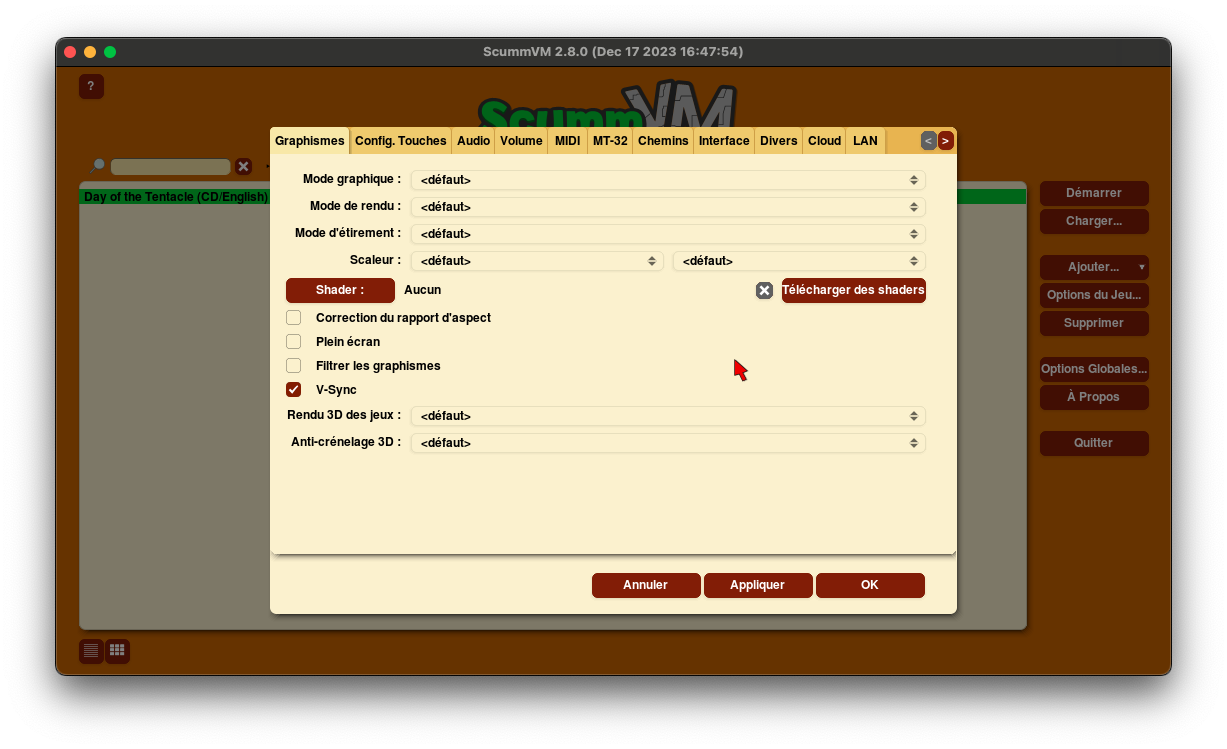The height and width of the screenshot is (749, 1227).
Task: Switch to the Cloud tab
Action: [x=824, y=141]
